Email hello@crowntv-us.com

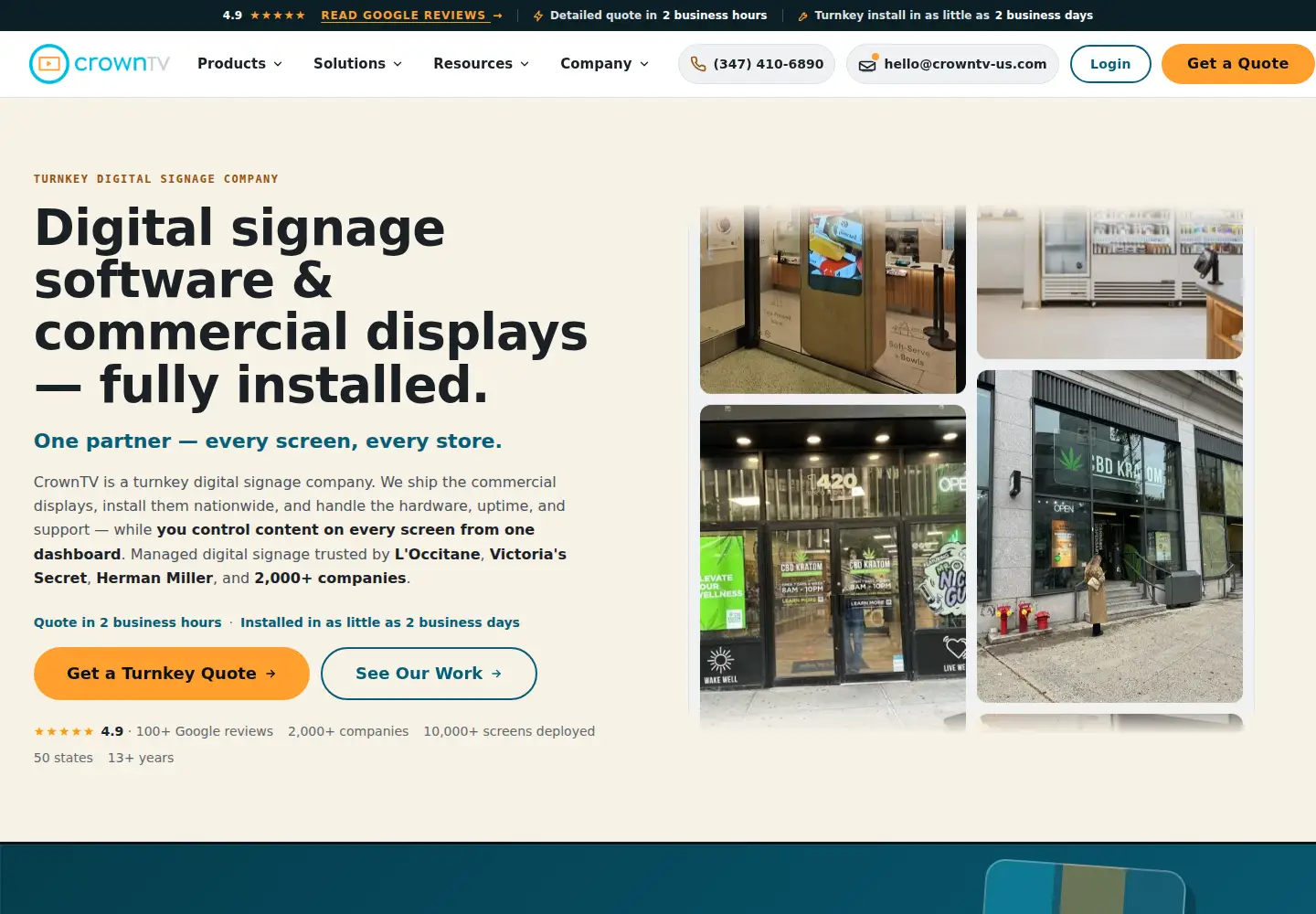click(952, 64)
